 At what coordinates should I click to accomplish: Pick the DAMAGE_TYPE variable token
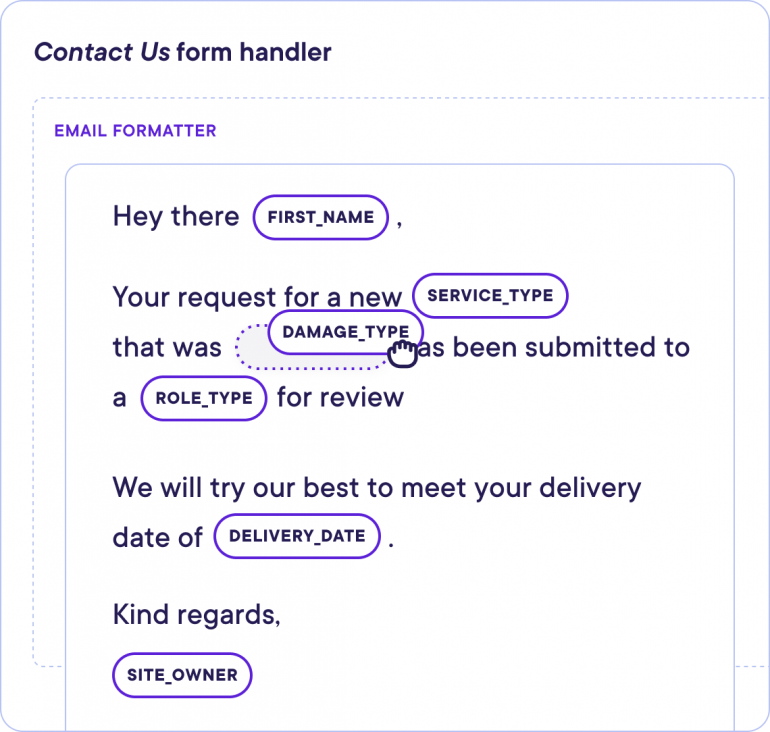click(344, 331)
